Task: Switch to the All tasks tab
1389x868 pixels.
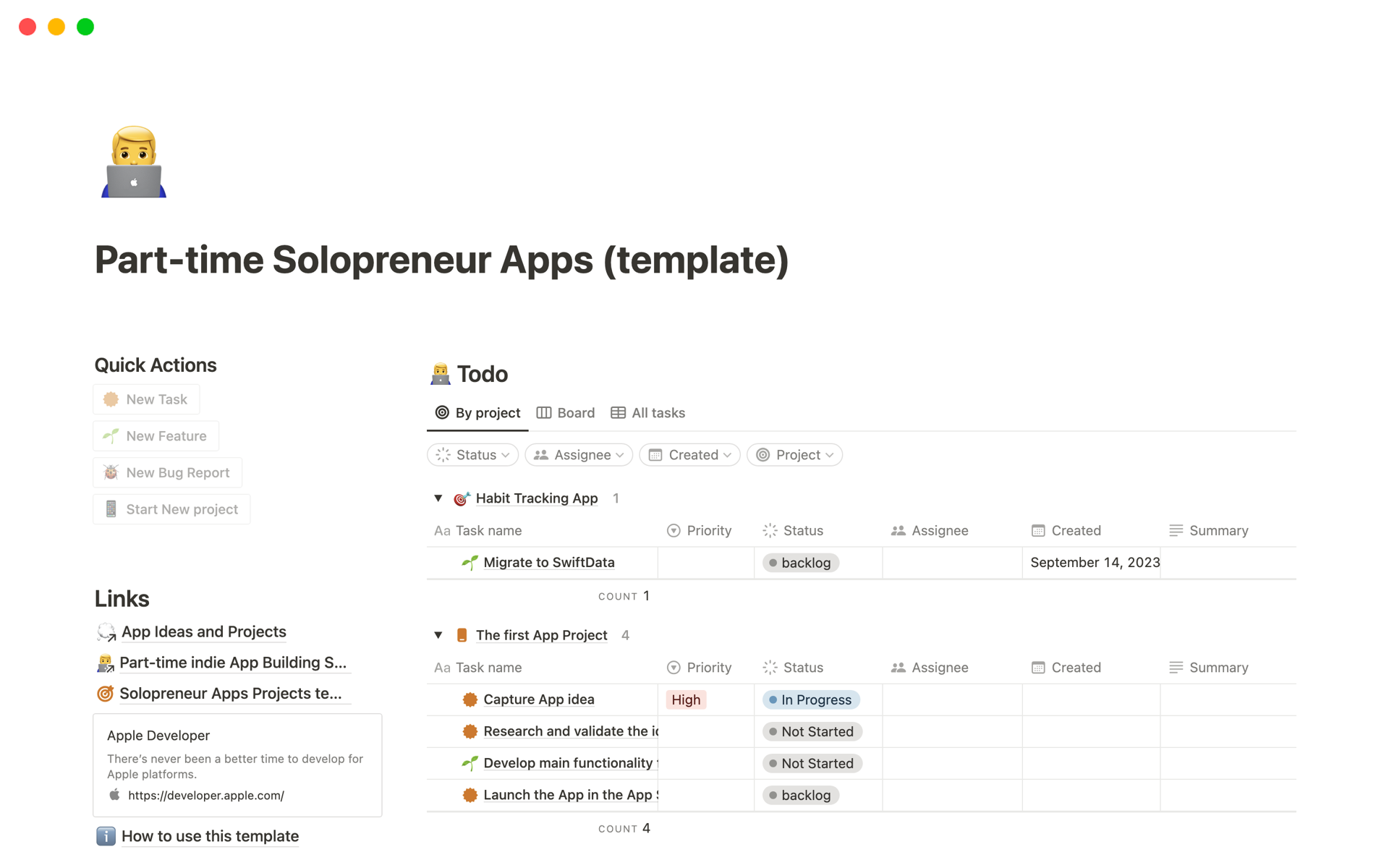Action: 648,413
